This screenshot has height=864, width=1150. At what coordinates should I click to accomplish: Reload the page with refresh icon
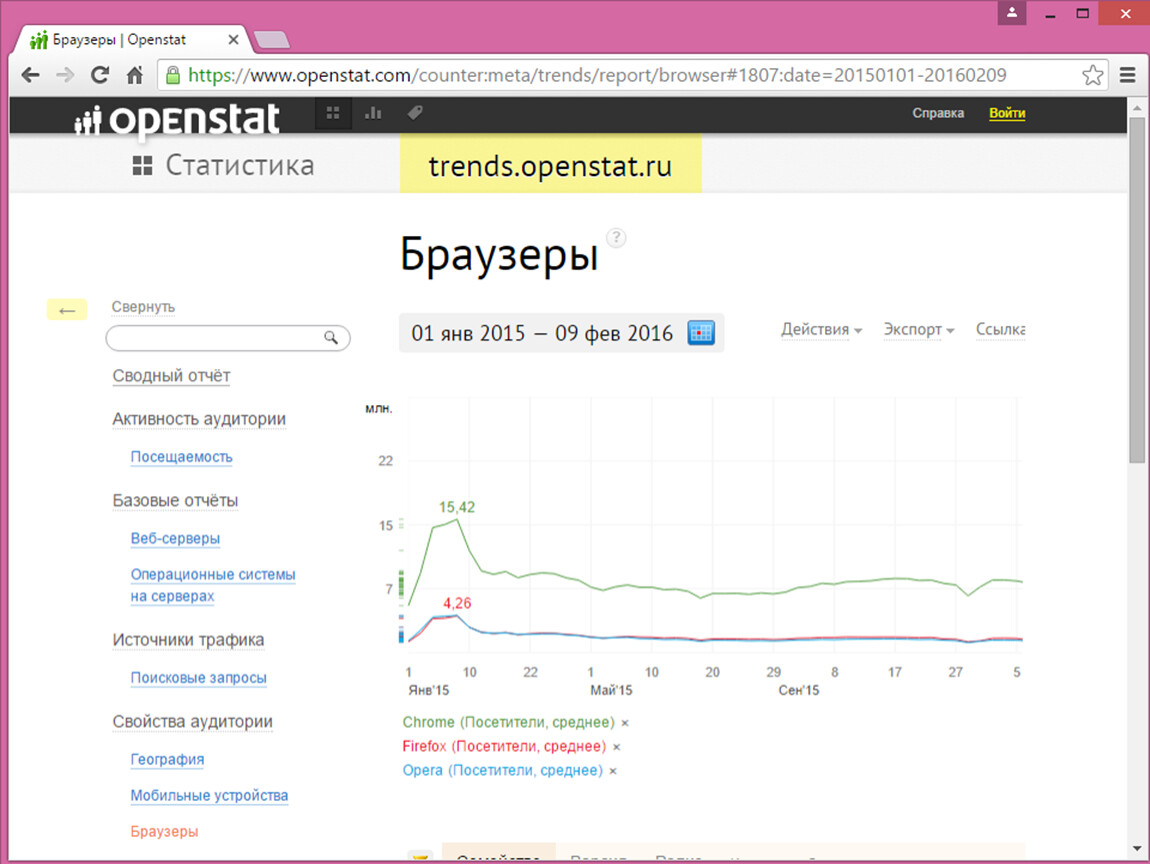pyautogui.click(x=100, y=75)
